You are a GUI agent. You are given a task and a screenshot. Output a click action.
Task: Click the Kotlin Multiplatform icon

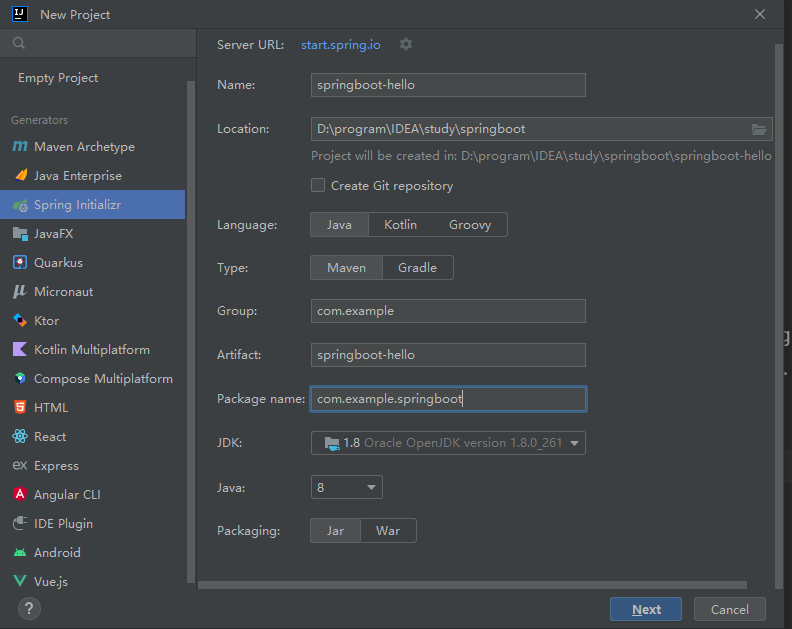pyautogui.click(x=20, y=349)
